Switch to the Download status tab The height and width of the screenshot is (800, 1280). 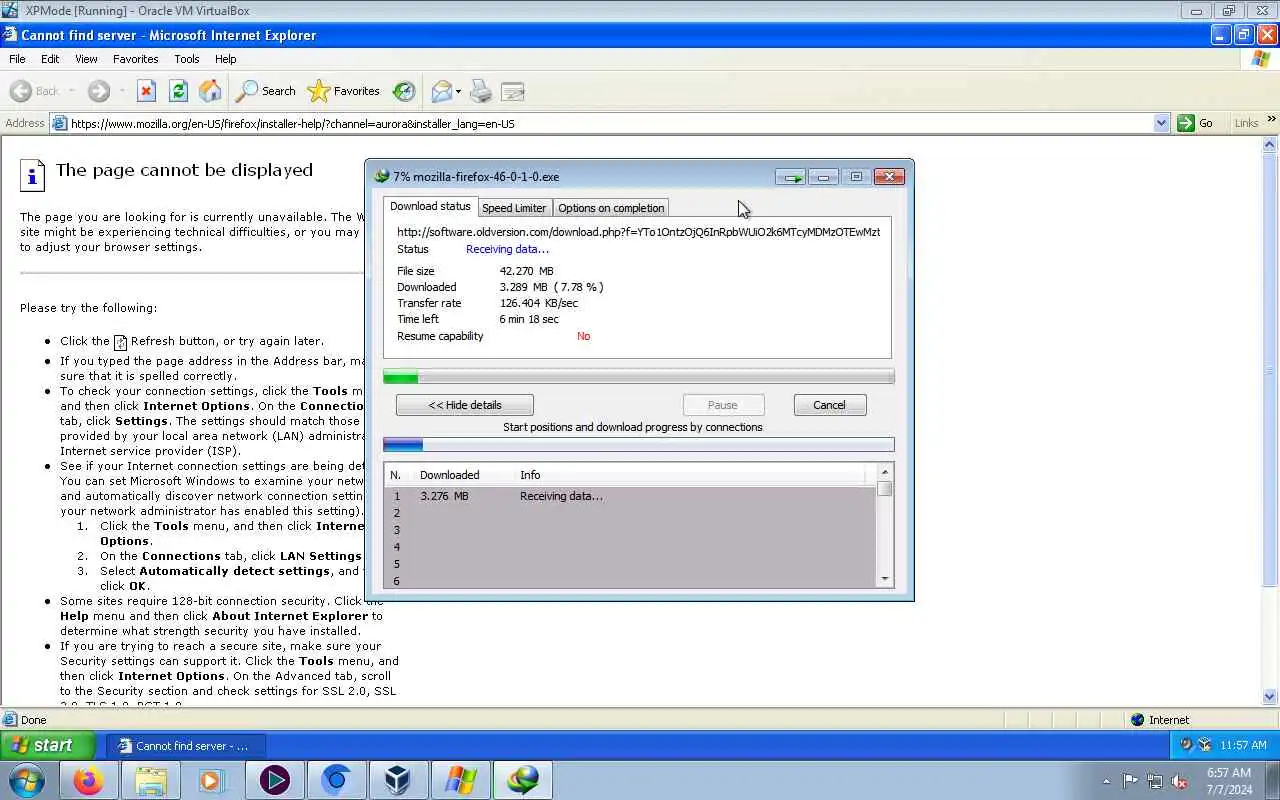(430, 206)
